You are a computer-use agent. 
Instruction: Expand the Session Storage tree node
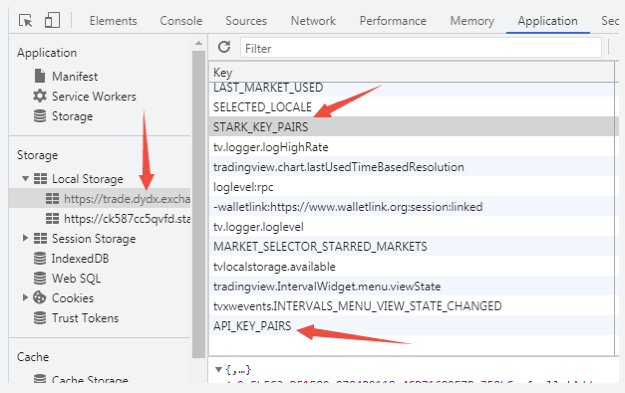[x=25, y=238]
